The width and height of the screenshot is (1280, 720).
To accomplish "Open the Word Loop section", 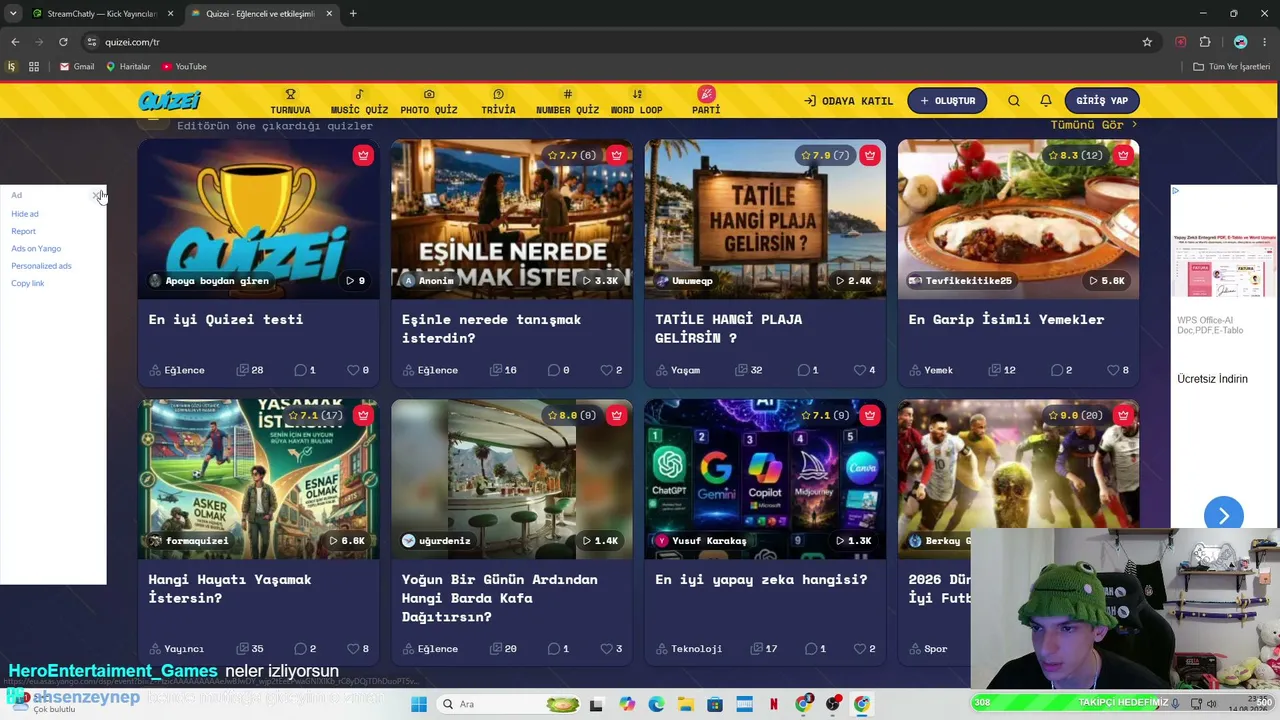I will (x=637, y=101).
